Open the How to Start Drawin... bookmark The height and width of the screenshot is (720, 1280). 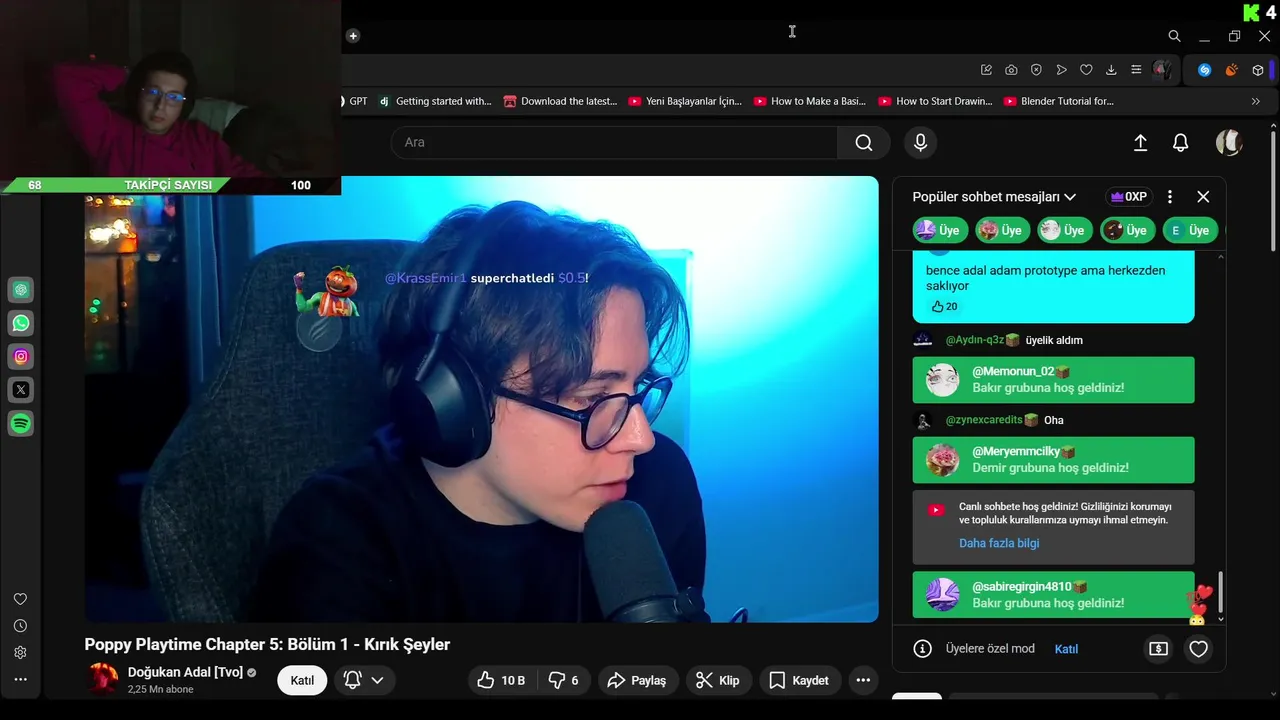pos(935,101)
